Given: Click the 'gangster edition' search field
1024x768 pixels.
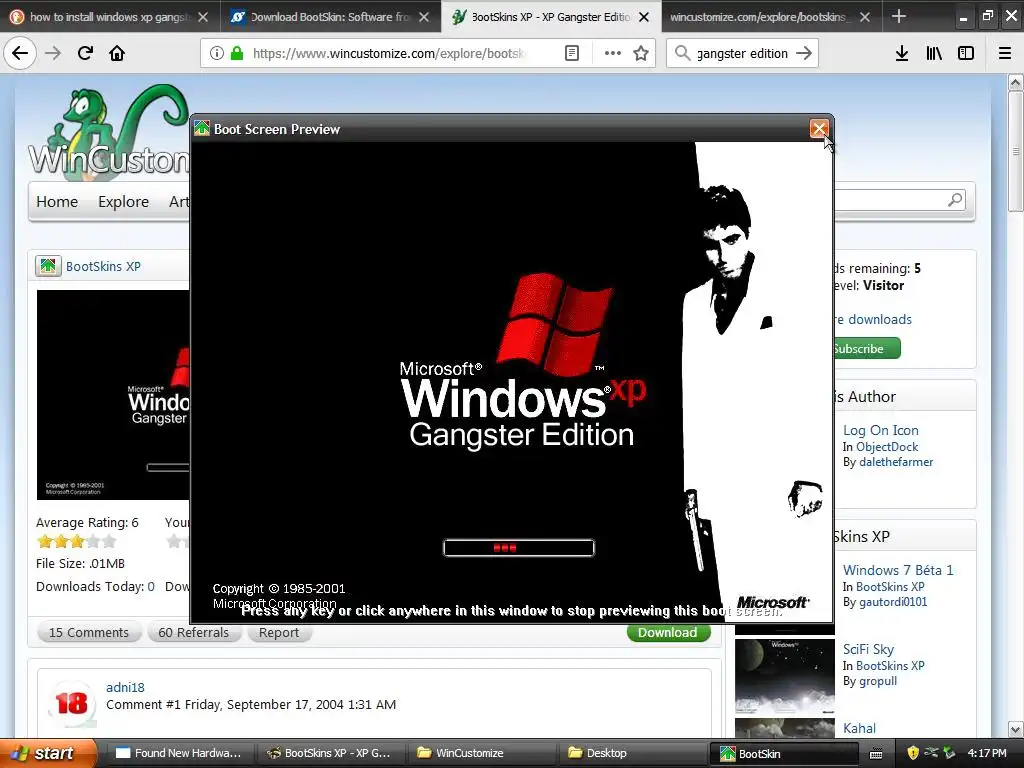Looking at the screenshot, I should (742, 53).
